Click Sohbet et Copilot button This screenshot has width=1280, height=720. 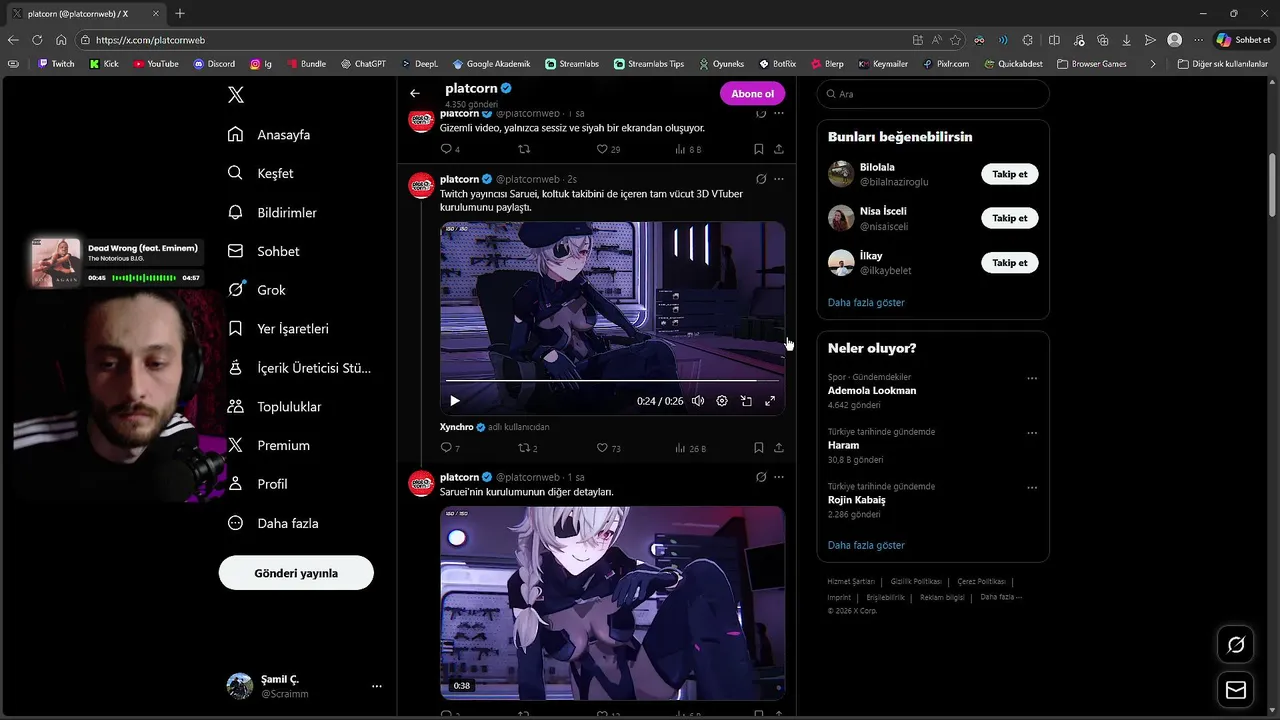click(x=1243, y=40)
